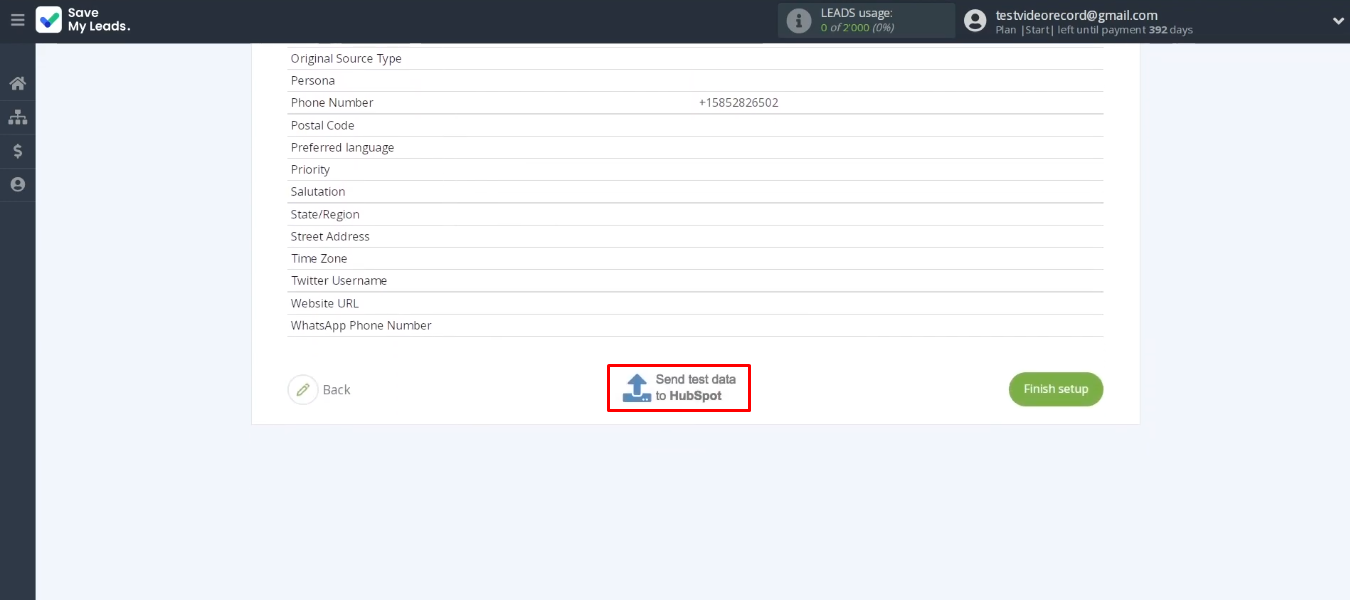The image size is (1350, 600).
Task: Select the Twitter Username row
Action: click(x=696, y=280)
